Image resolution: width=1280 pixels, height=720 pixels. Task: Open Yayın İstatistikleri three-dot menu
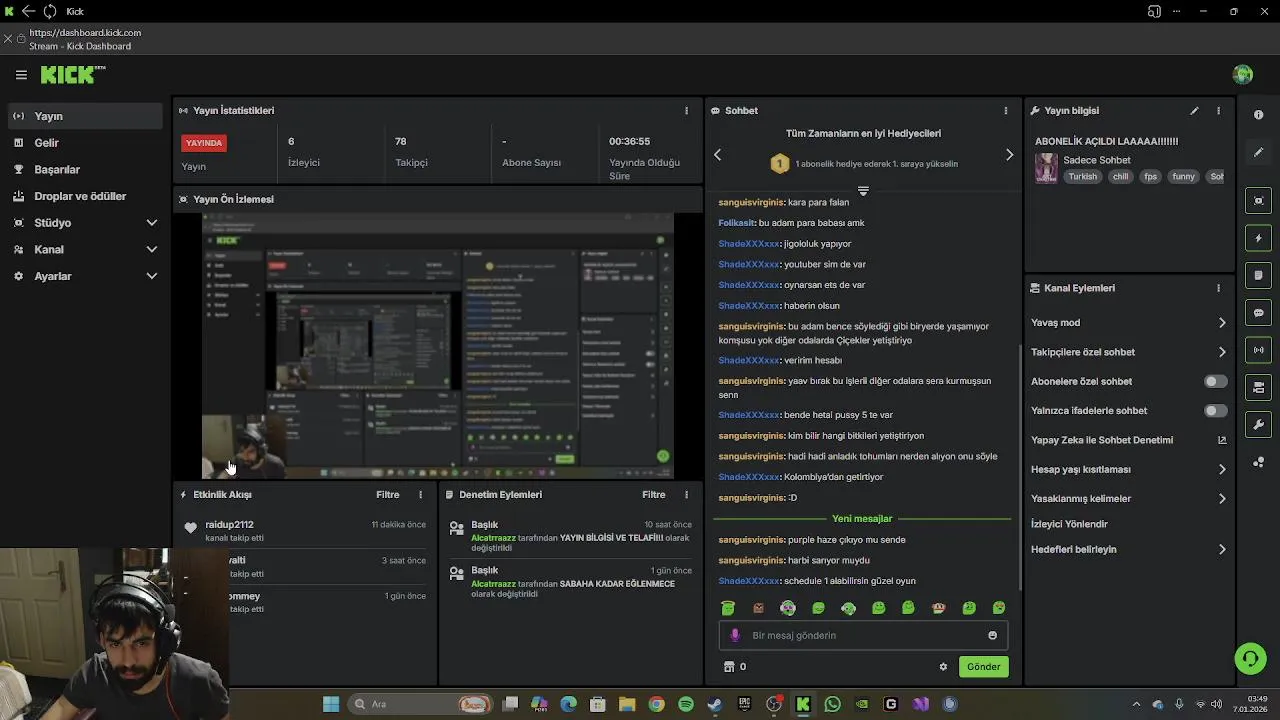(686, 111)
